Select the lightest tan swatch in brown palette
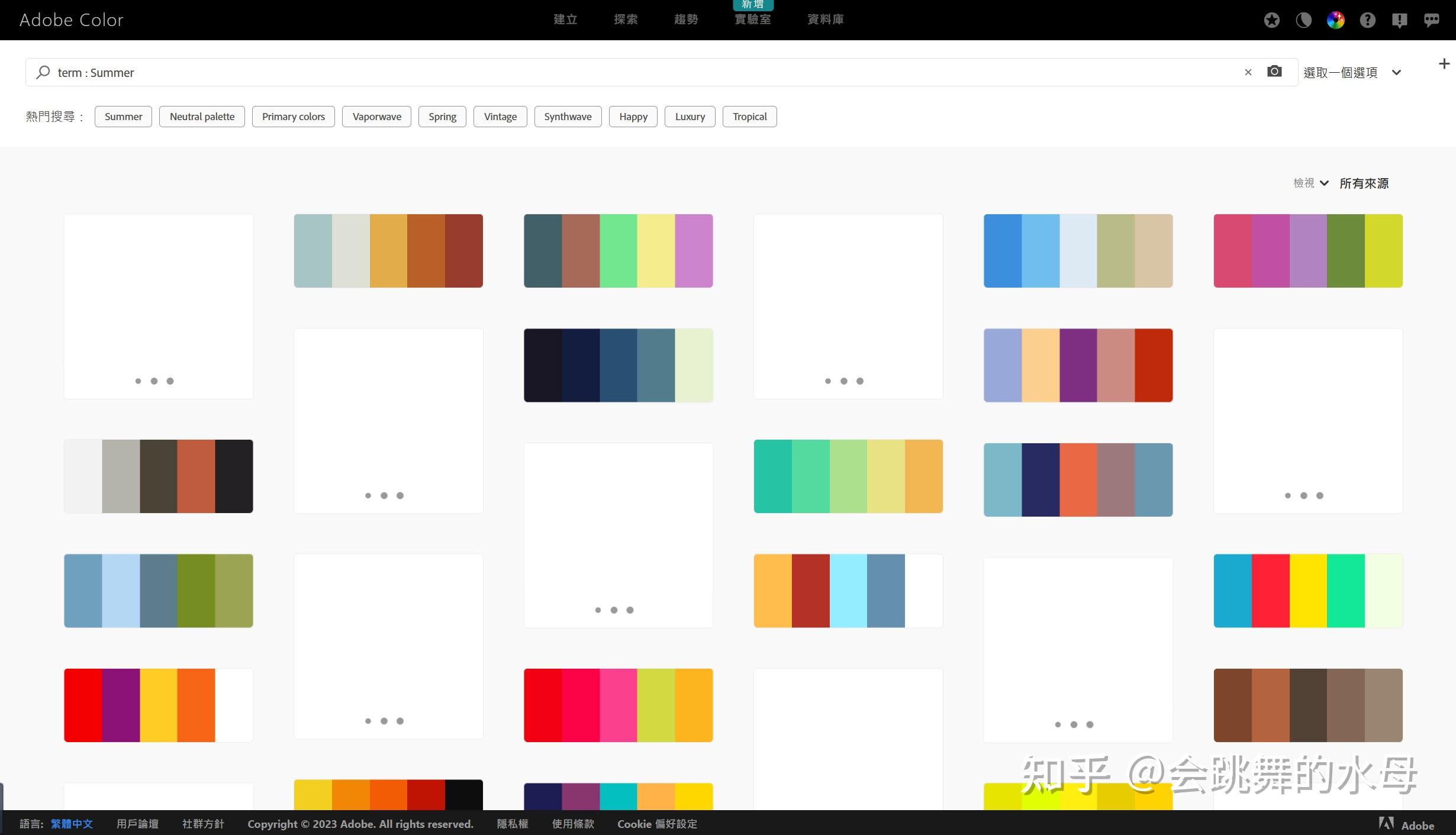Screen dimensions: 1456x835 point(1384,705)
